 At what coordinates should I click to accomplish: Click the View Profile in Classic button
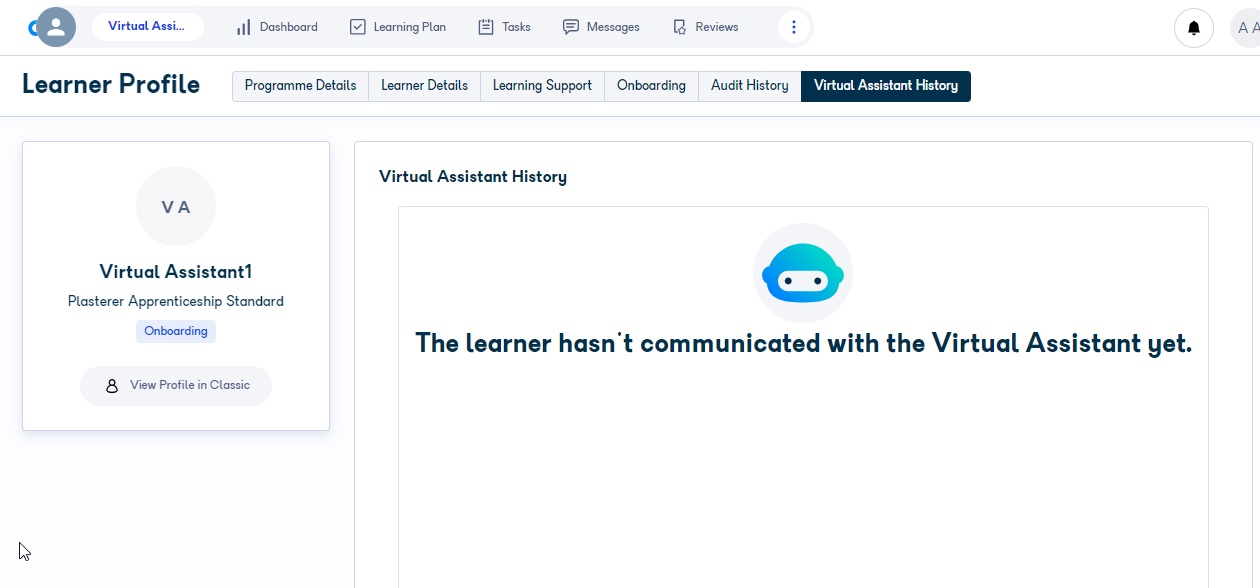[x=176, y=385]
